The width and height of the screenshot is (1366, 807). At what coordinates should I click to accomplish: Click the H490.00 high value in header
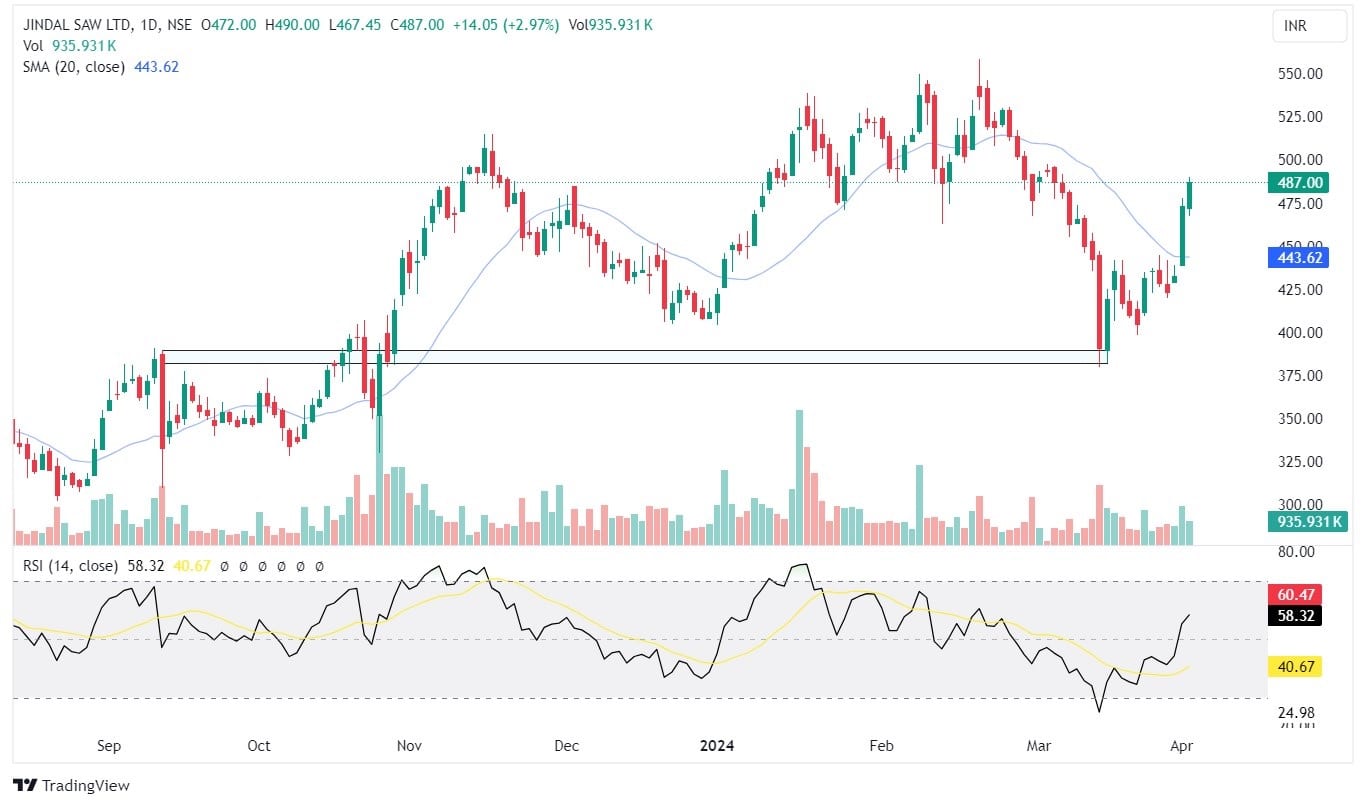click(292, 25)
